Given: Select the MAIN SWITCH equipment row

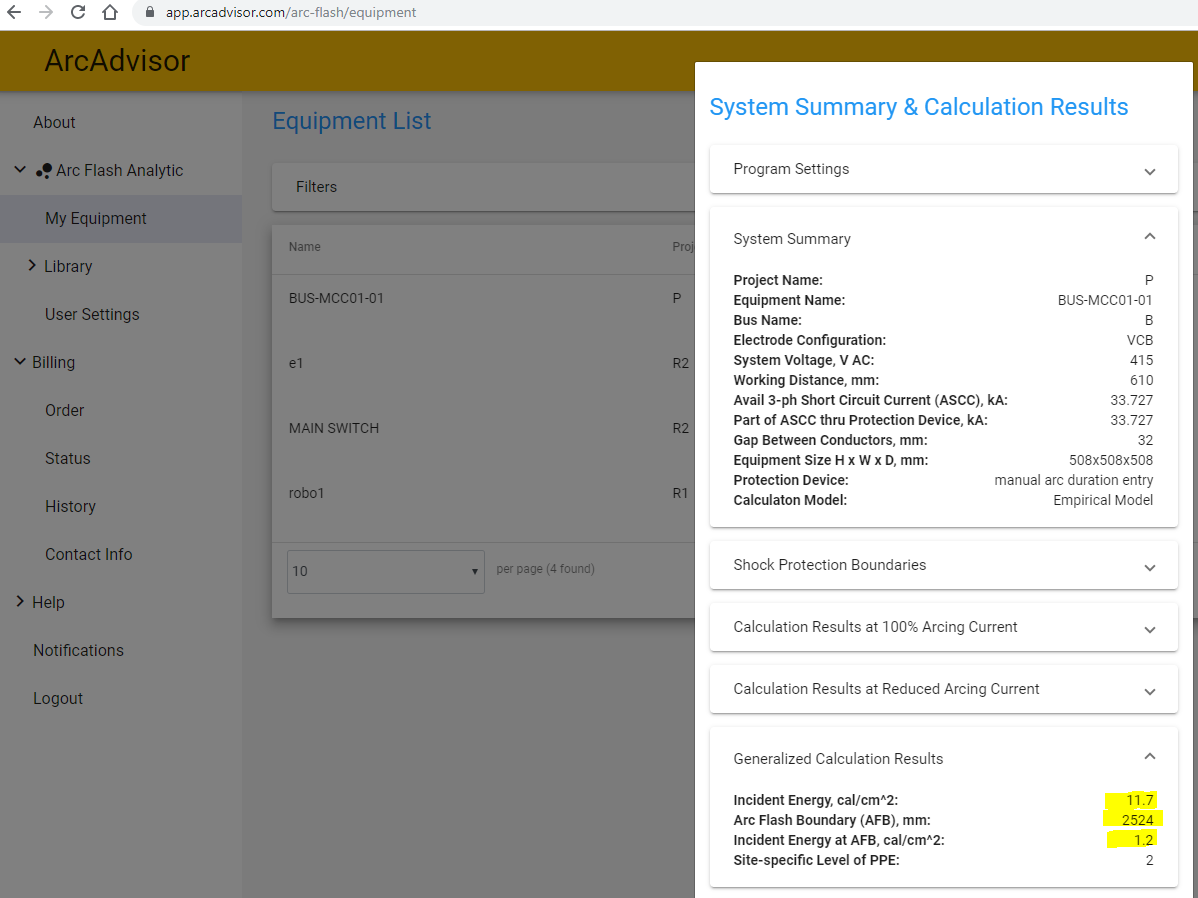Looking at the screenshot, I should pos(483,428).
